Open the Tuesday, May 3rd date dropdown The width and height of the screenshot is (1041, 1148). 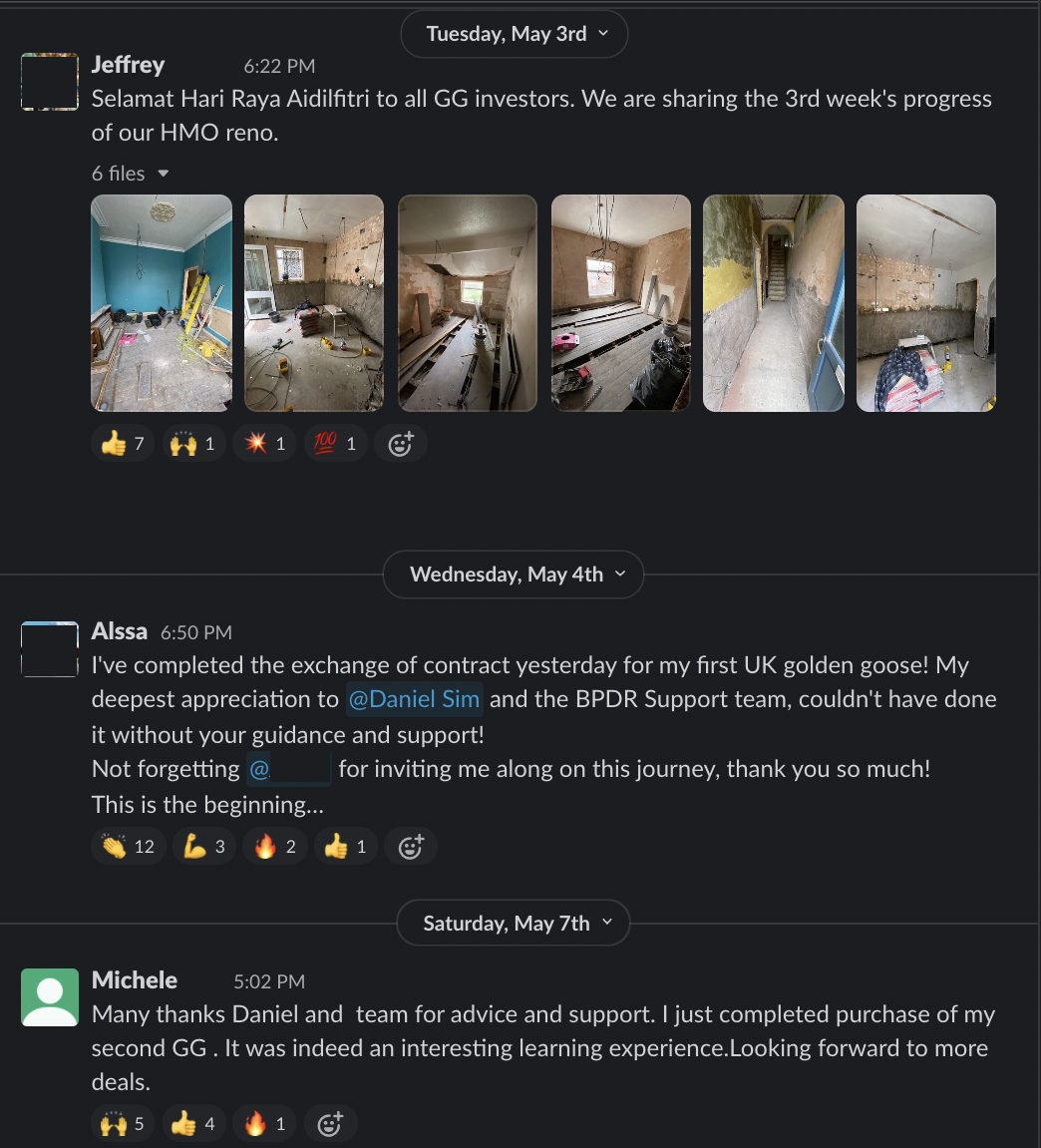514,34
